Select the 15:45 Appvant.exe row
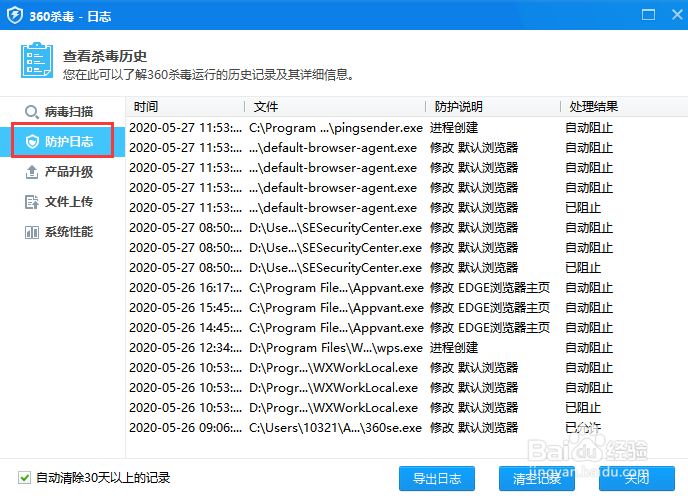This screenshot has height=496, width=688. (x=407, y=308)
